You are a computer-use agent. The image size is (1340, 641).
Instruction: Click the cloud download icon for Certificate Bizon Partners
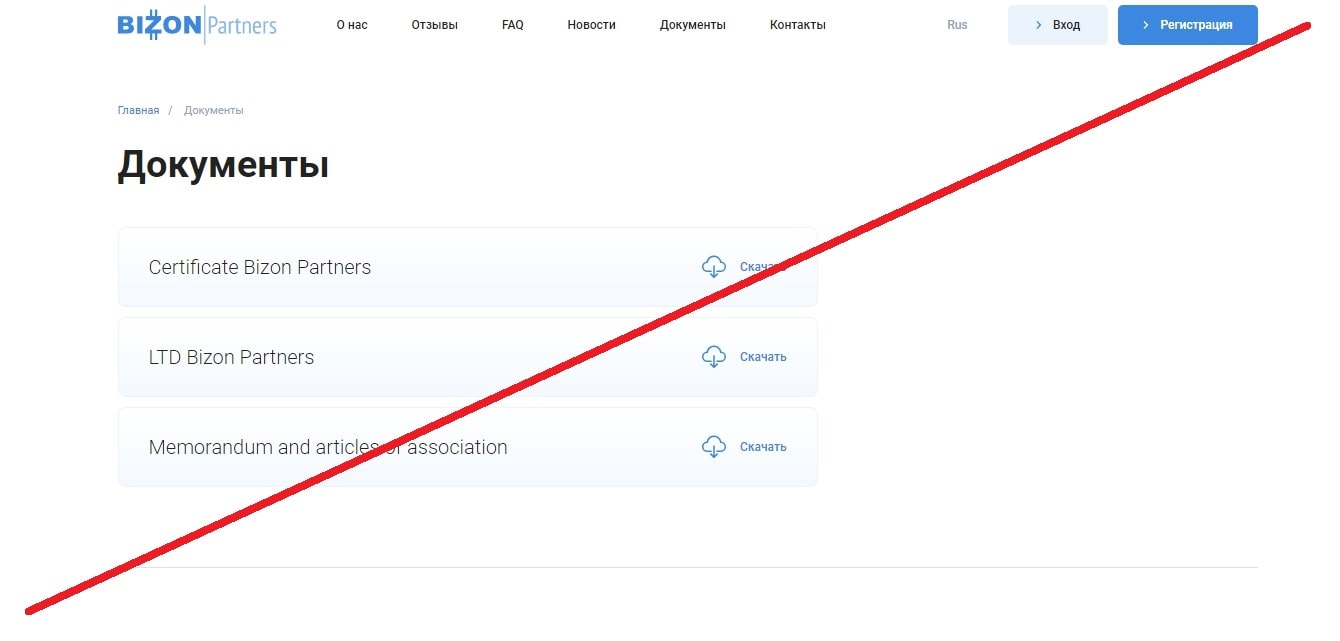[714, 267]
